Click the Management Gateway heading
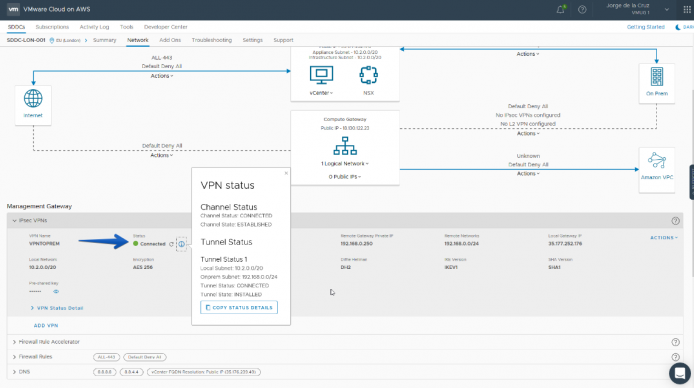694x388 pixels. [x=39, y=206]
